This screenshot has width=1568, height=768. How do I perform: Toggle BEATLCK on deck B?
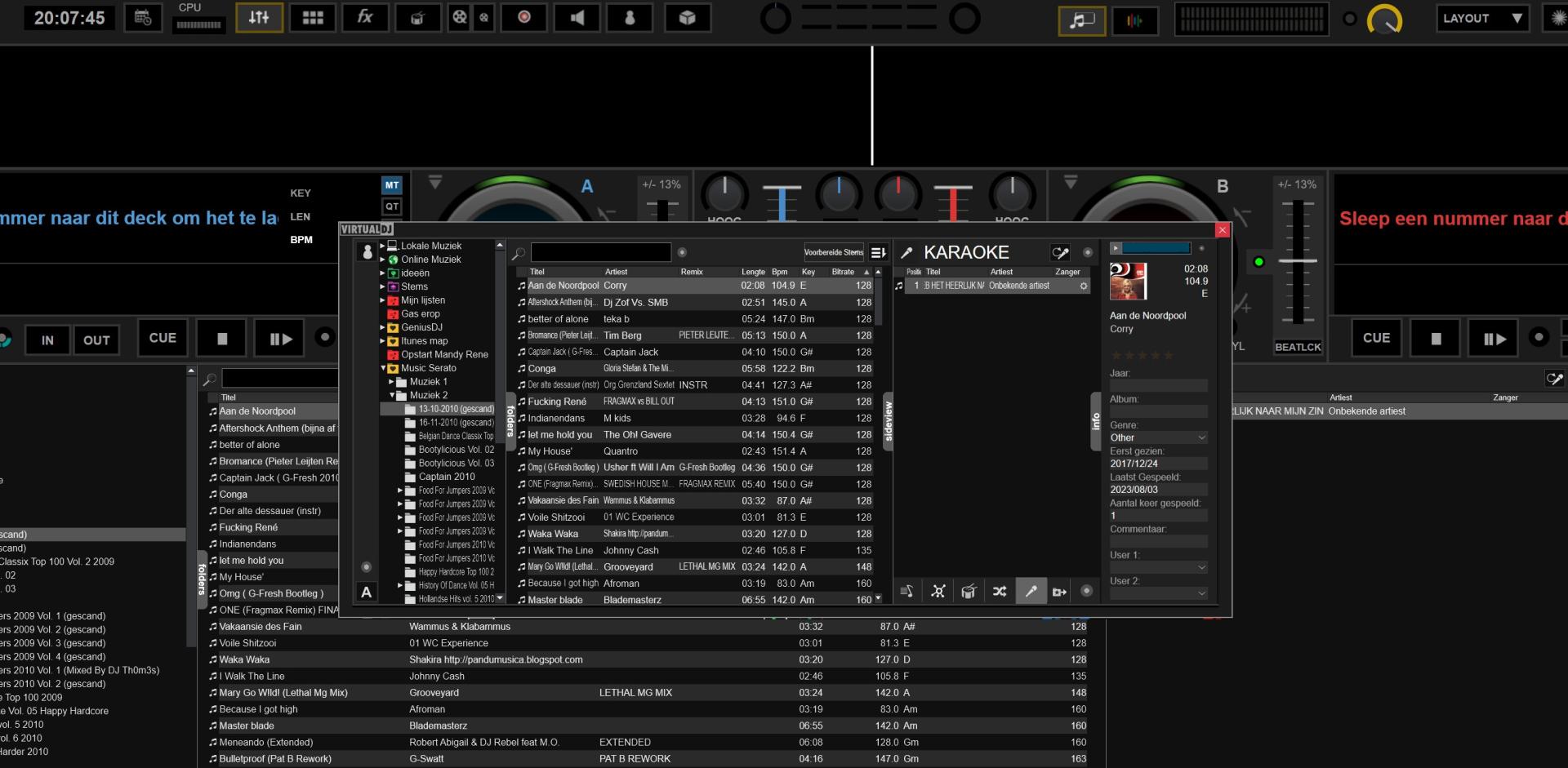coord(1298,347)
